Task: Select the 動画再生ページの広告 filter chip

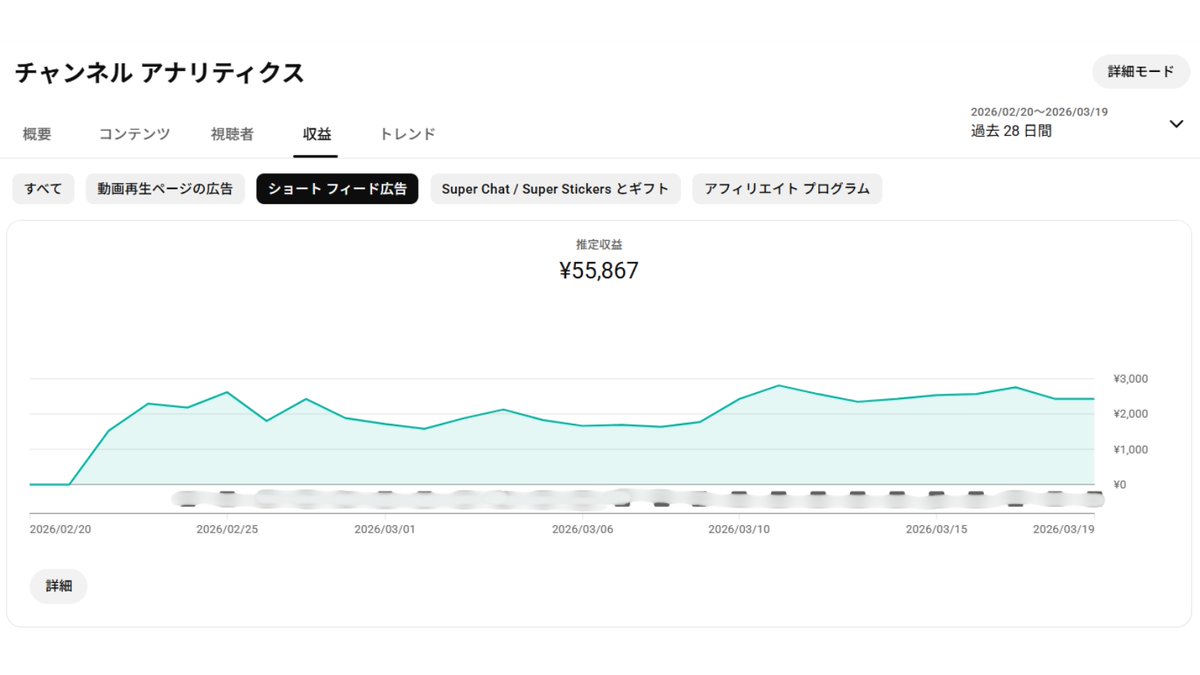Action: click(x=165, y=189)
